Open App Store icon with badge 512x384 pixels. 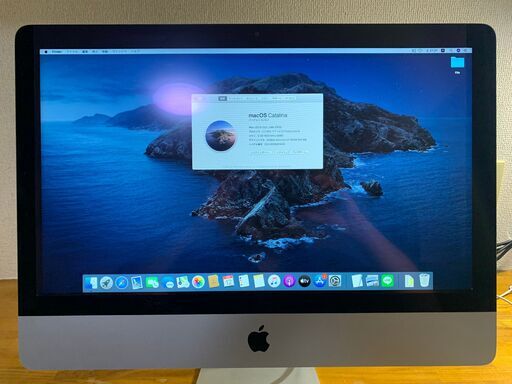(x=320, y=281)
